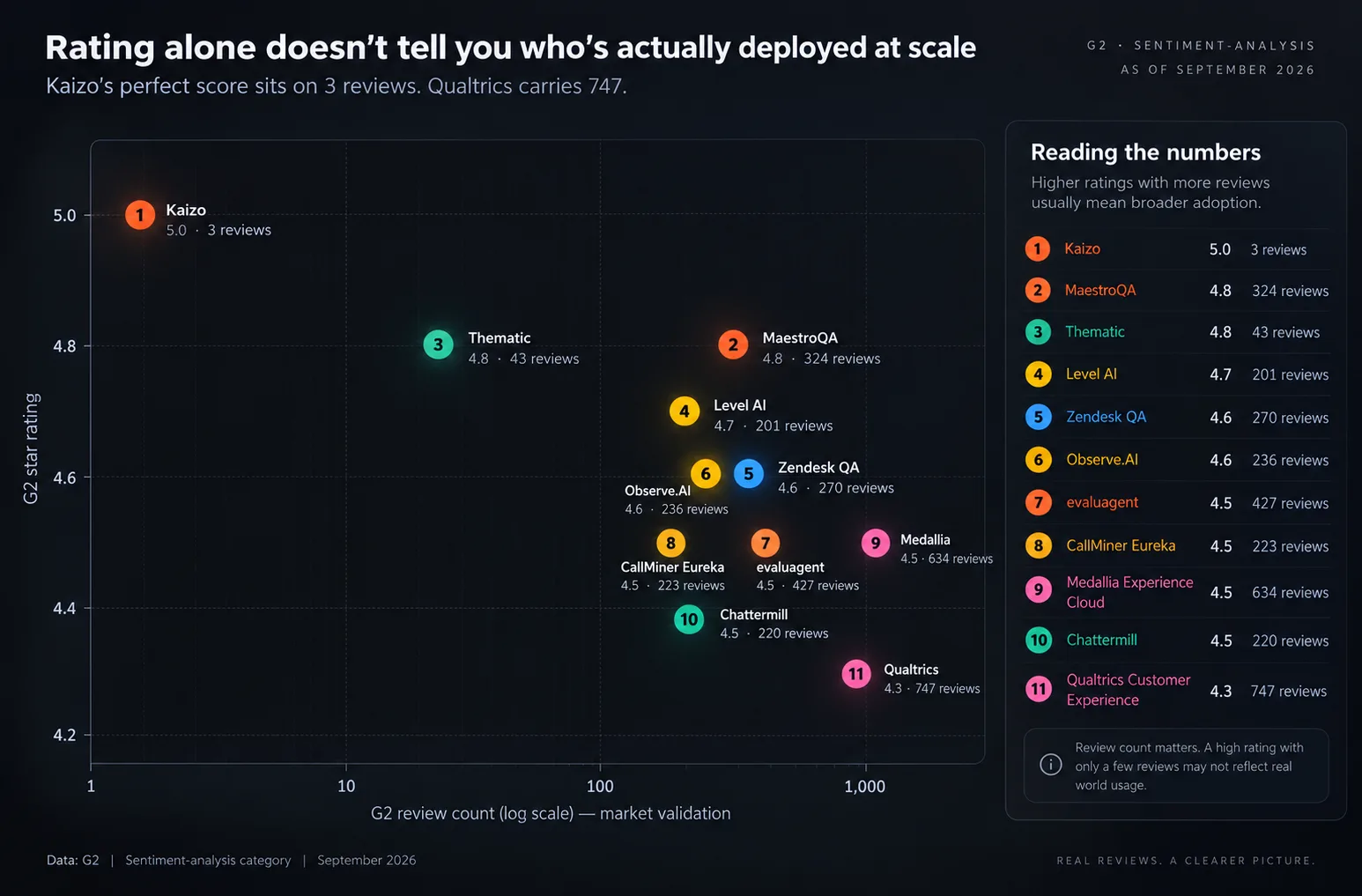Click the MaestroQA name in the legend list

[x=1100, y=291]
